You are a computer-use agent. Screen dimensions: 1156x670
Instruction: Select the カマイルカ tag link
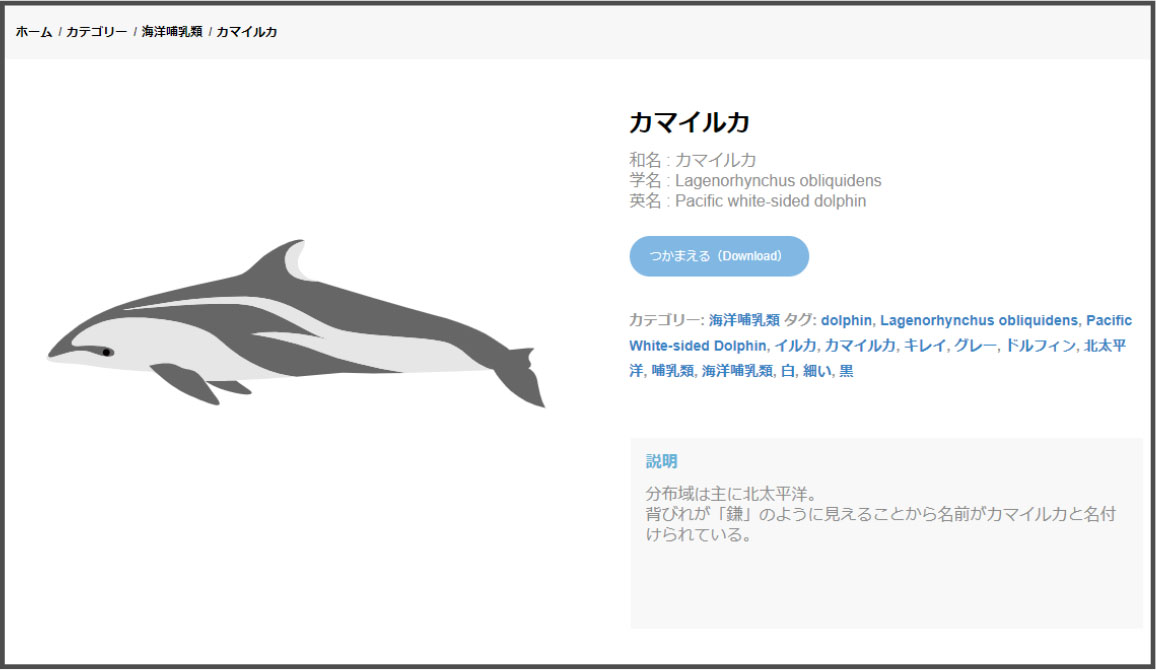(x=860, y=345)
